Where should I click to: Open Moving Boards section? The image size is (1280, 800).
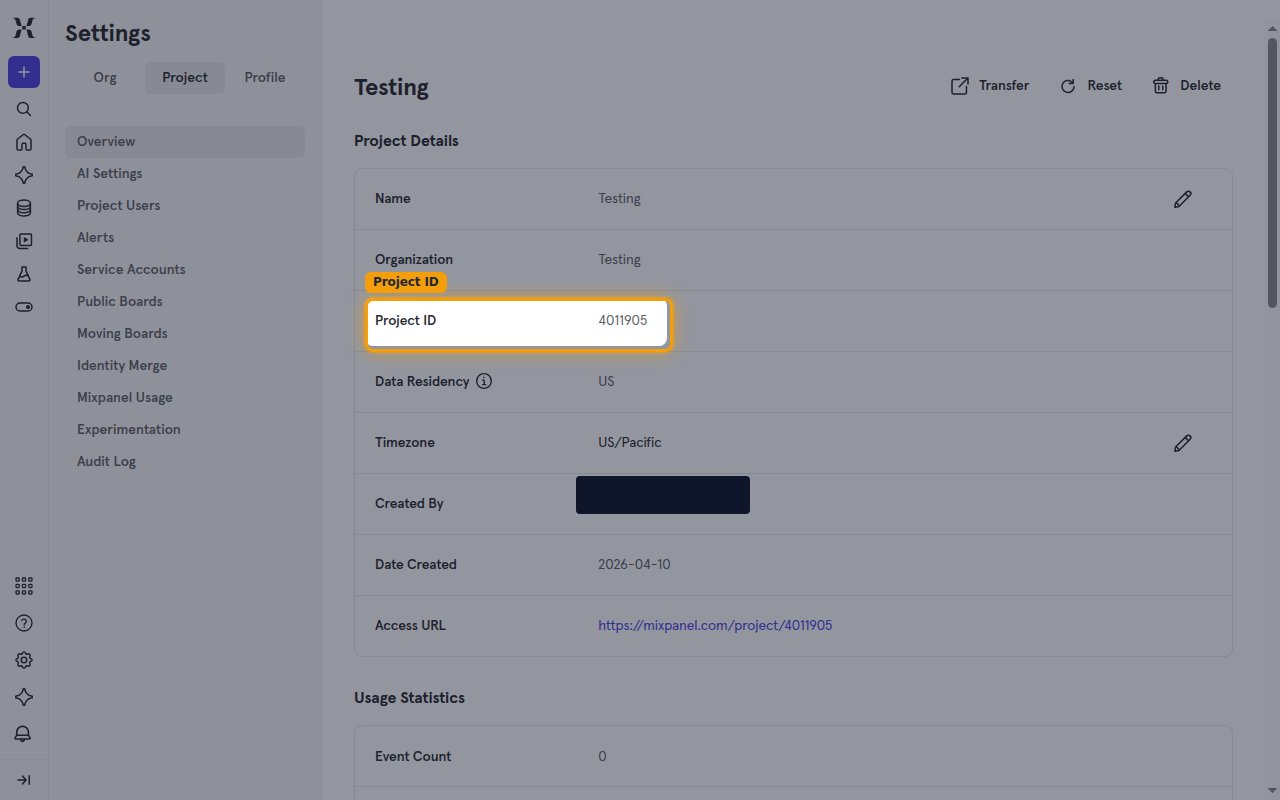coord(185,333)
